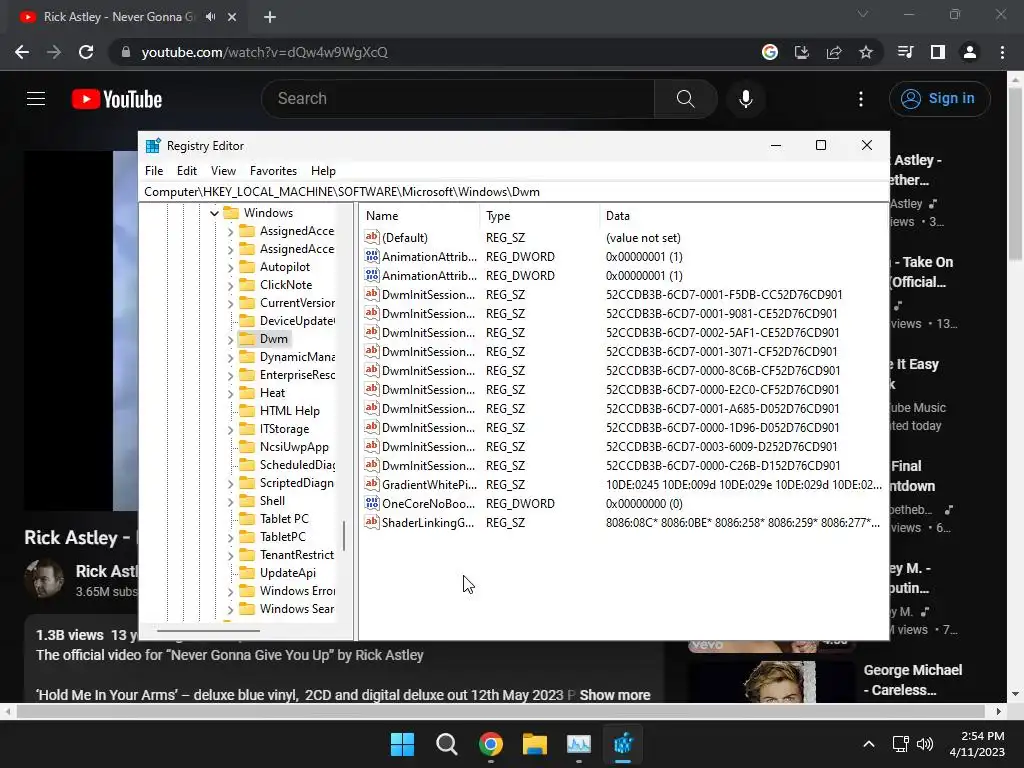Click Chrome page horizontal scrollbar
Image resolution: width=1024 pixels, height=768 pixels.
501,711
